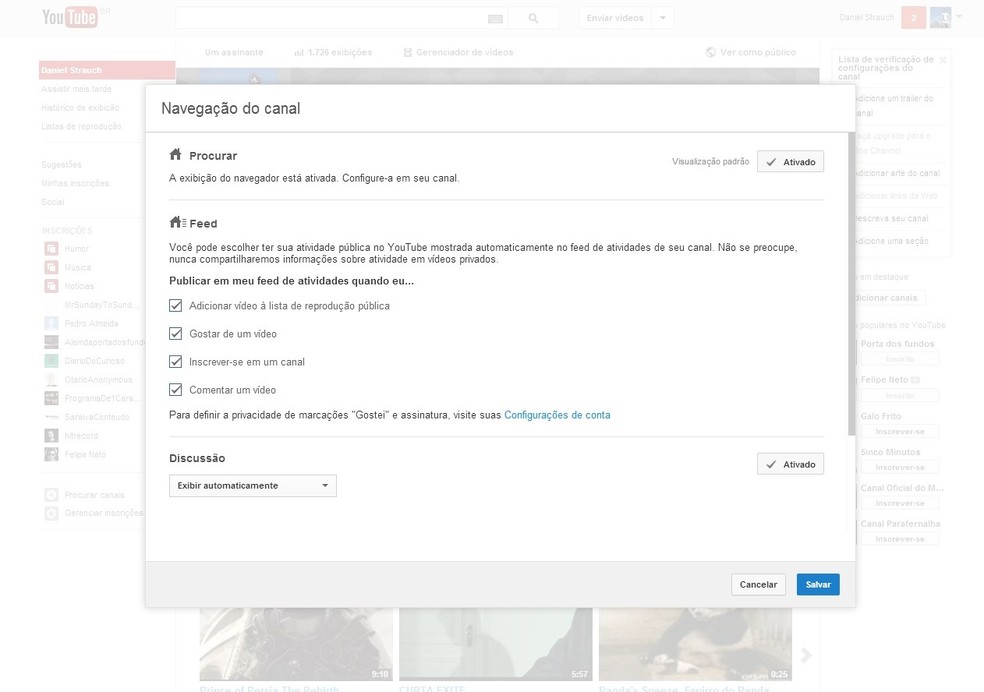Image resolution: width=984 pixels, height=692 pixels.
Task: Click the Salvar button
Action: click(817, 584)
